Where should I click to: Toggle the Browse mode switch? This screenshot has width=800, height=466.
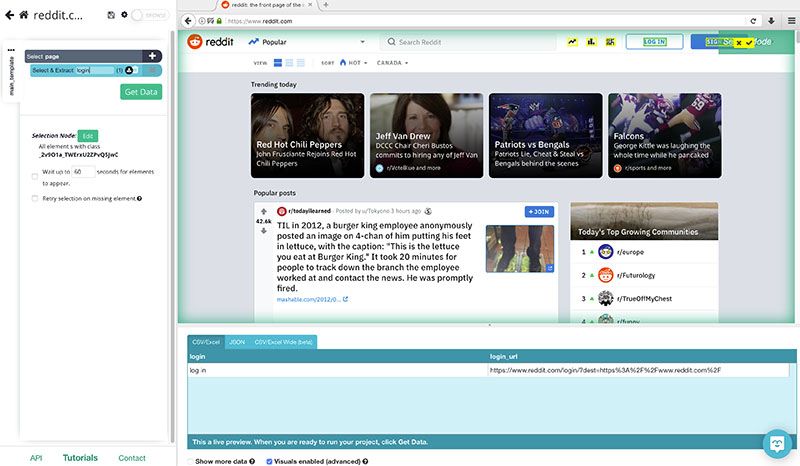[149, 15]
